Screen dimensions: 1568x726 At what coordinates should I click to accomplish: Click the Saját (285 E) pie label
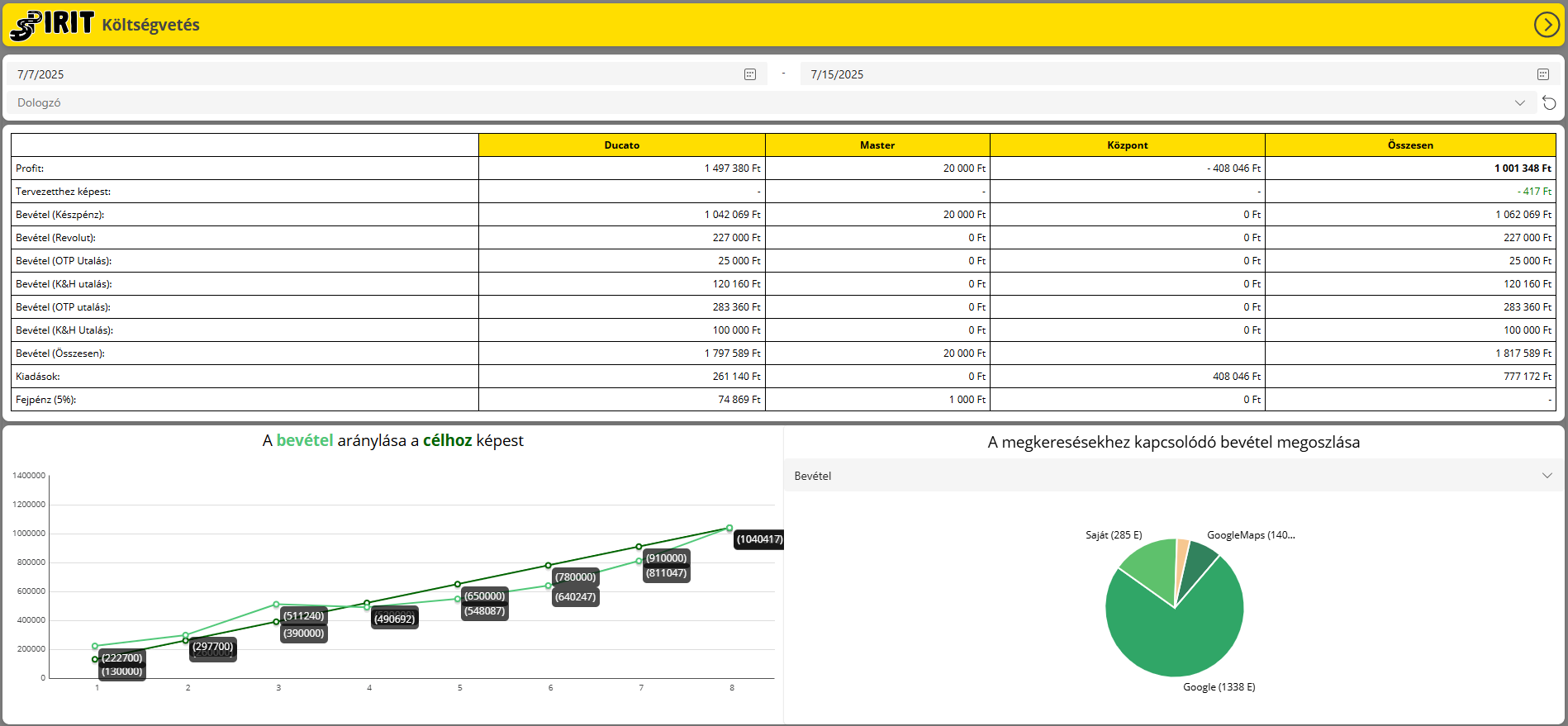pyautogui.click(x=1113, y=535)
